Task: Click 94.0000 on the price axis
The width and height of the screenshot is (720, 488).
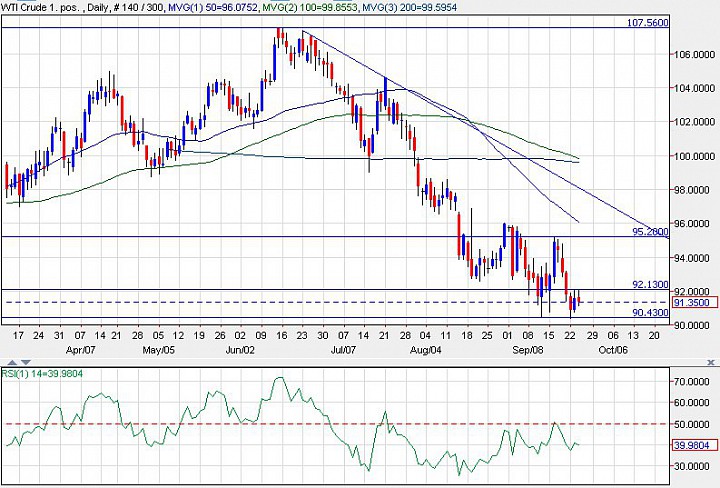Action: [694, 258]
